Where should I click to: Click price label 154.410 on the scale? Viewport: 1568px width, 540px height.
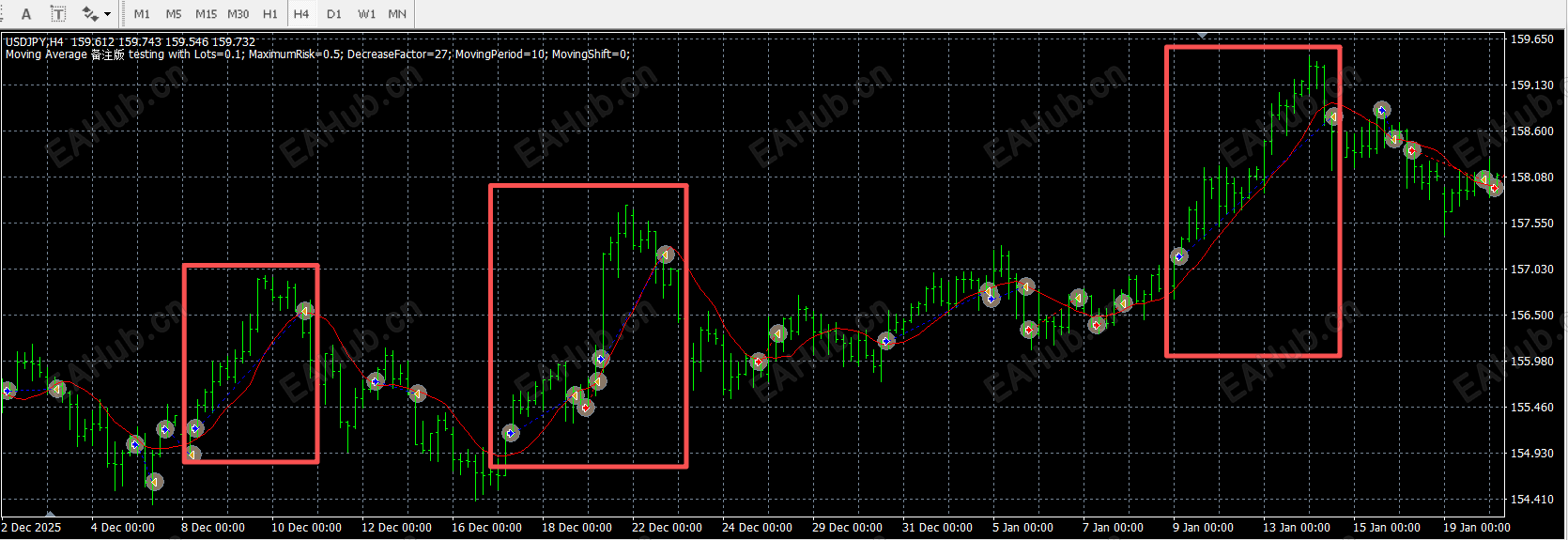1531,499
